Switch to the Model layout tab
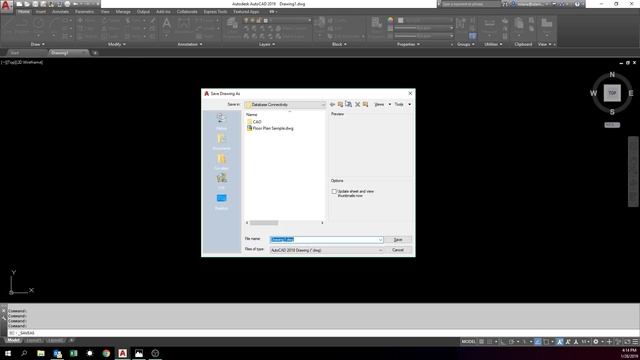 click(13, 340)
